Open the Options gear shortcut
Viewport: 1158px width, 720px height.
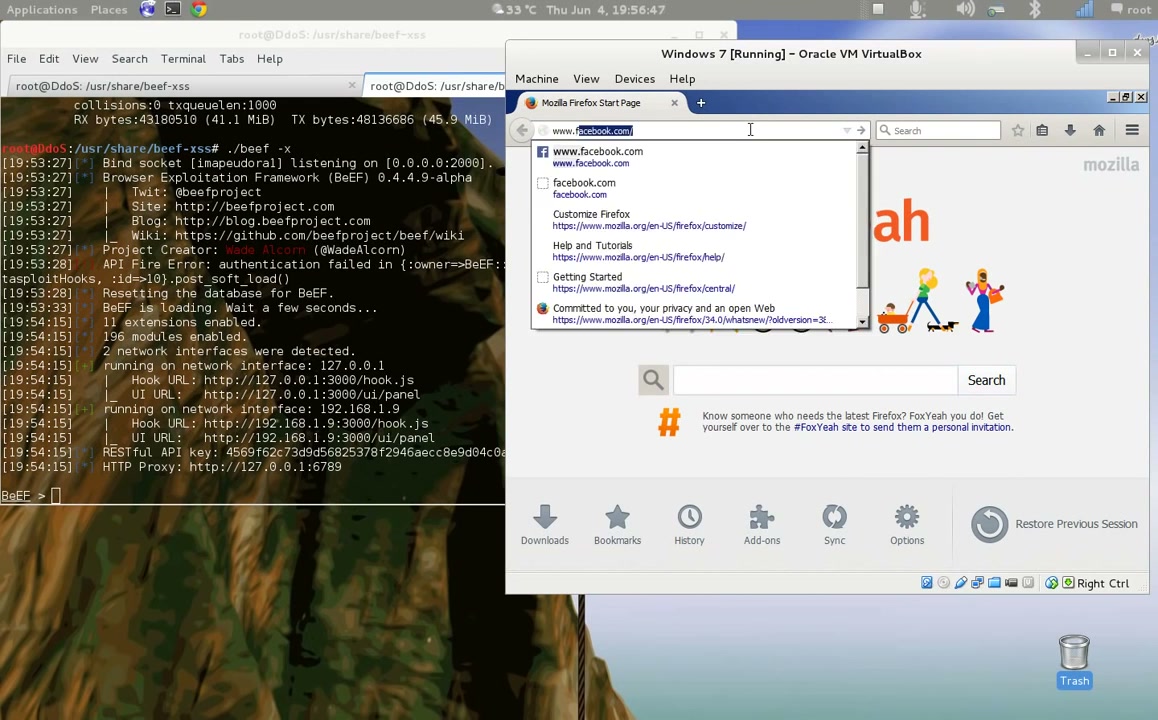907,525
